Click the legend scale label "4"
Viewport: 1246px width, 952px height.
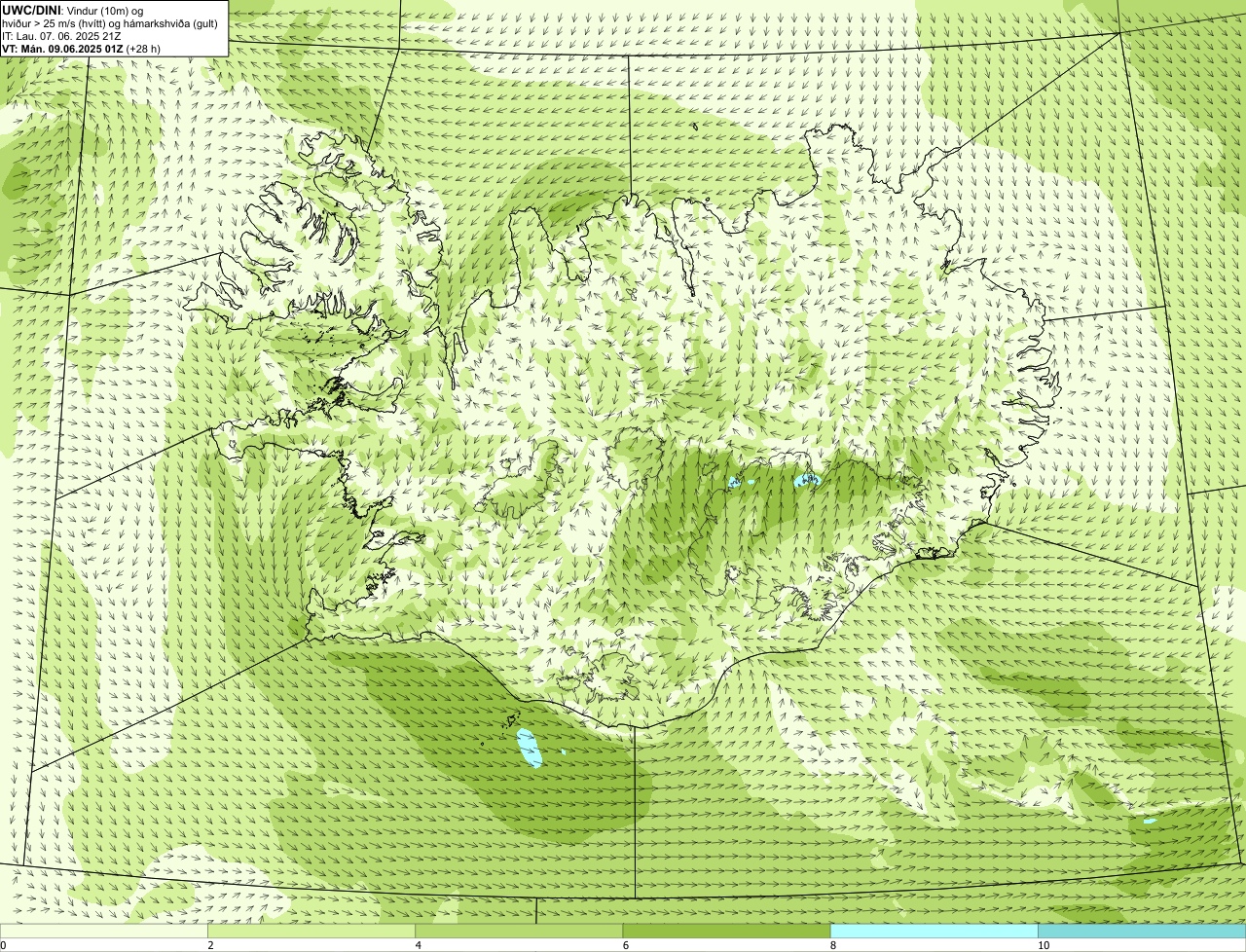(x=419, y=945)
